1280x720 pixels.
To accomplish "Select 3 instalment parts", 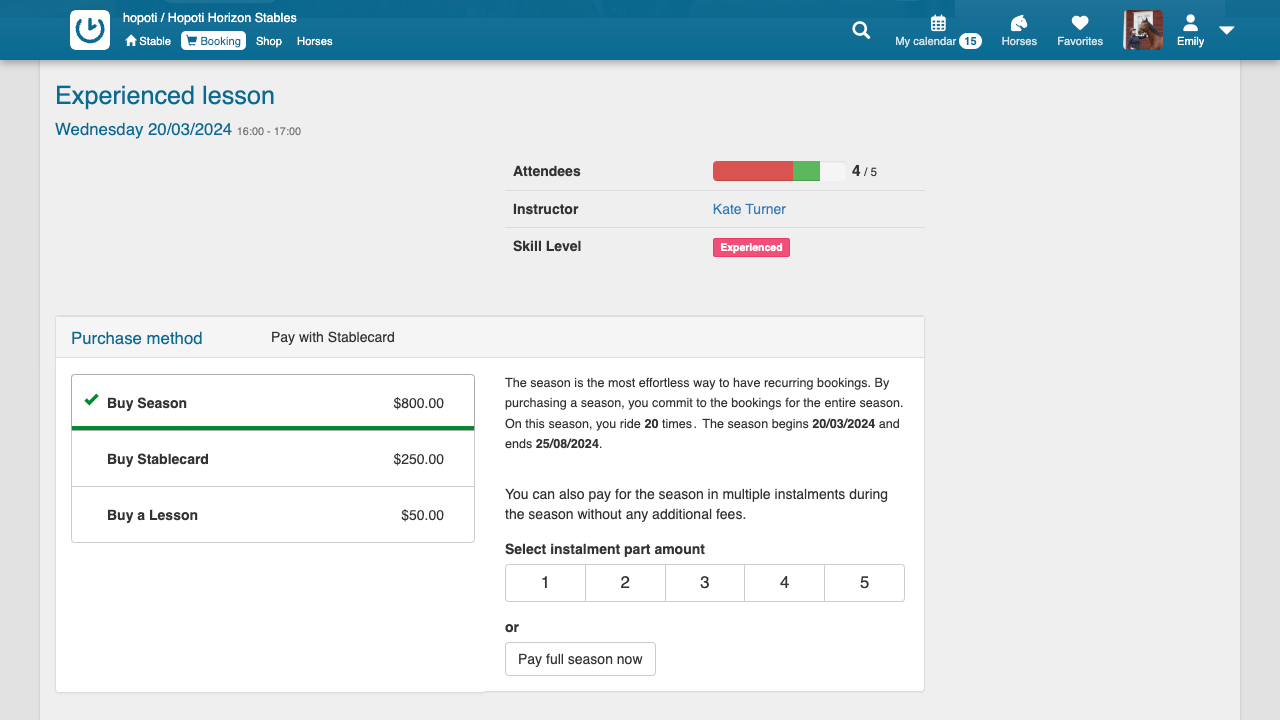I will [x=704, y=583].
